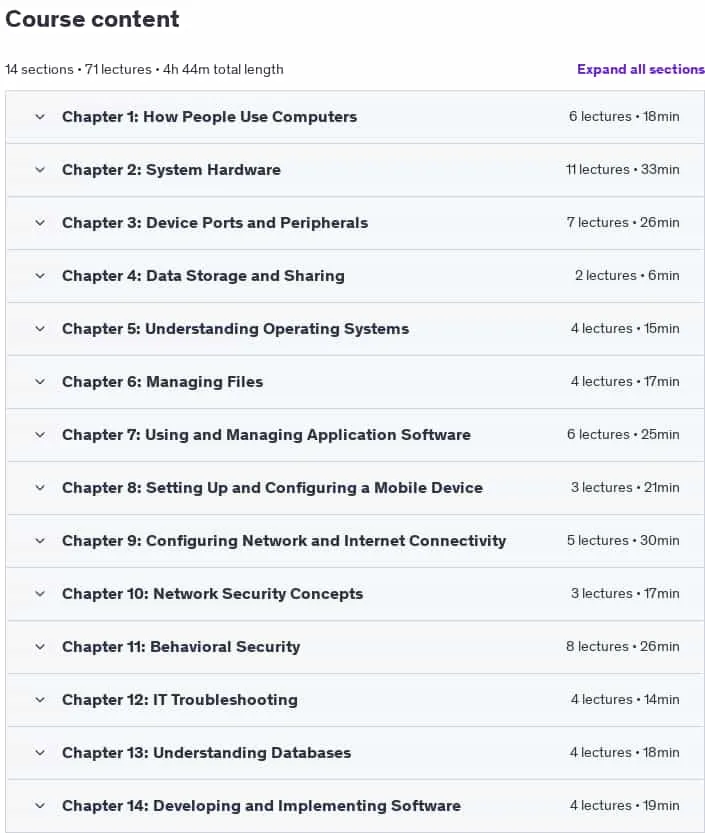
Task: Open Chapter 10 chevron arrow
Action: click(x=40, y=594)
